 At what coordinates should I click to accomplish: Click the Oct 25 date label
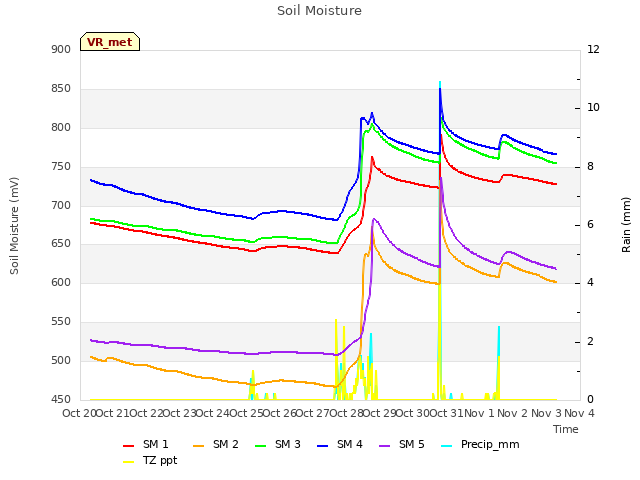(247, 413)
